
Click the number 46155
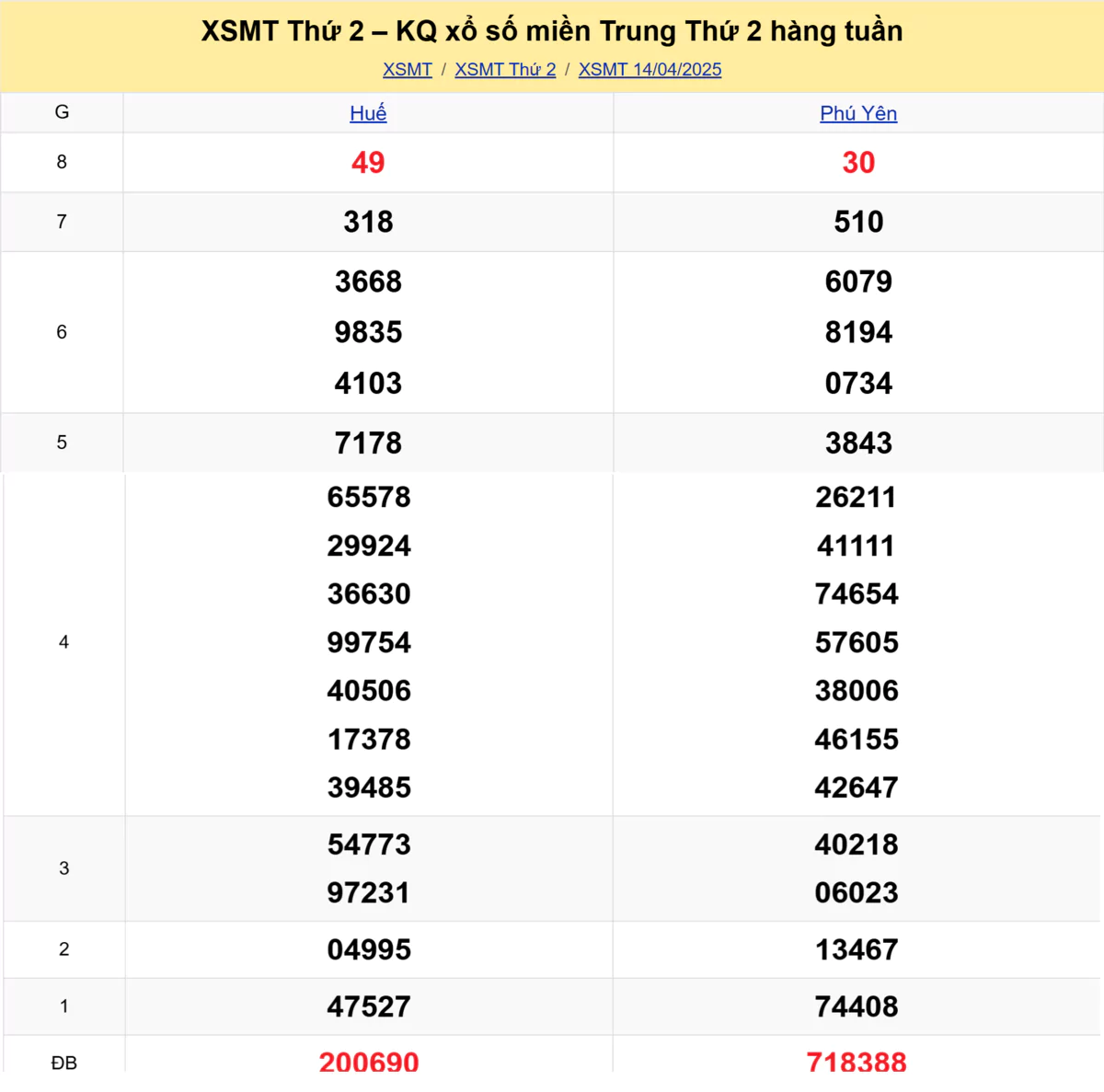pyautogui.click(x=857, y=739)
